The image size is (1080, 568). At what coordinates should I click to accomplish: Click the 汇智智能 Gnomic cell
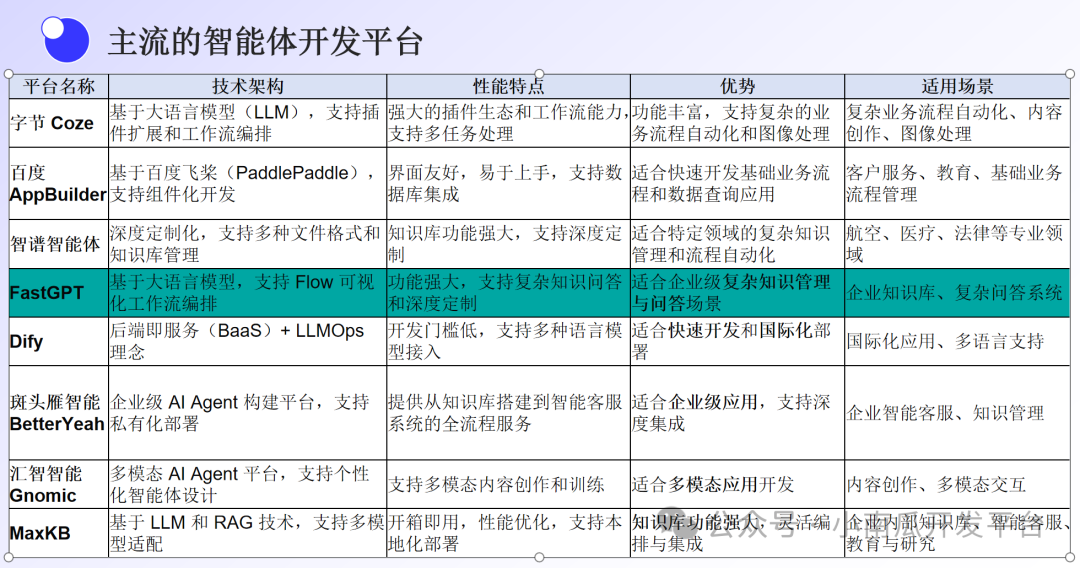click(59, 485)
